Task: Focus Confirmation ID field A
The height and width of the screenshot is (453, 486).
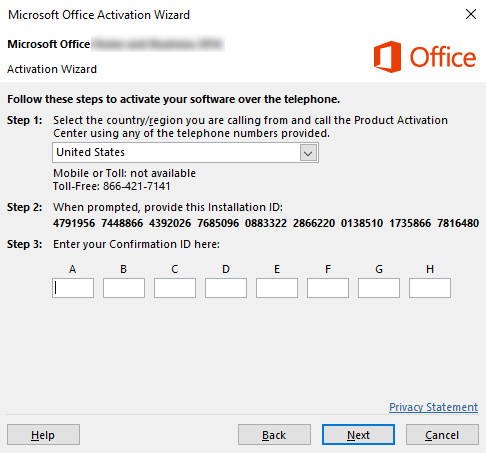Action: [73, 288]
